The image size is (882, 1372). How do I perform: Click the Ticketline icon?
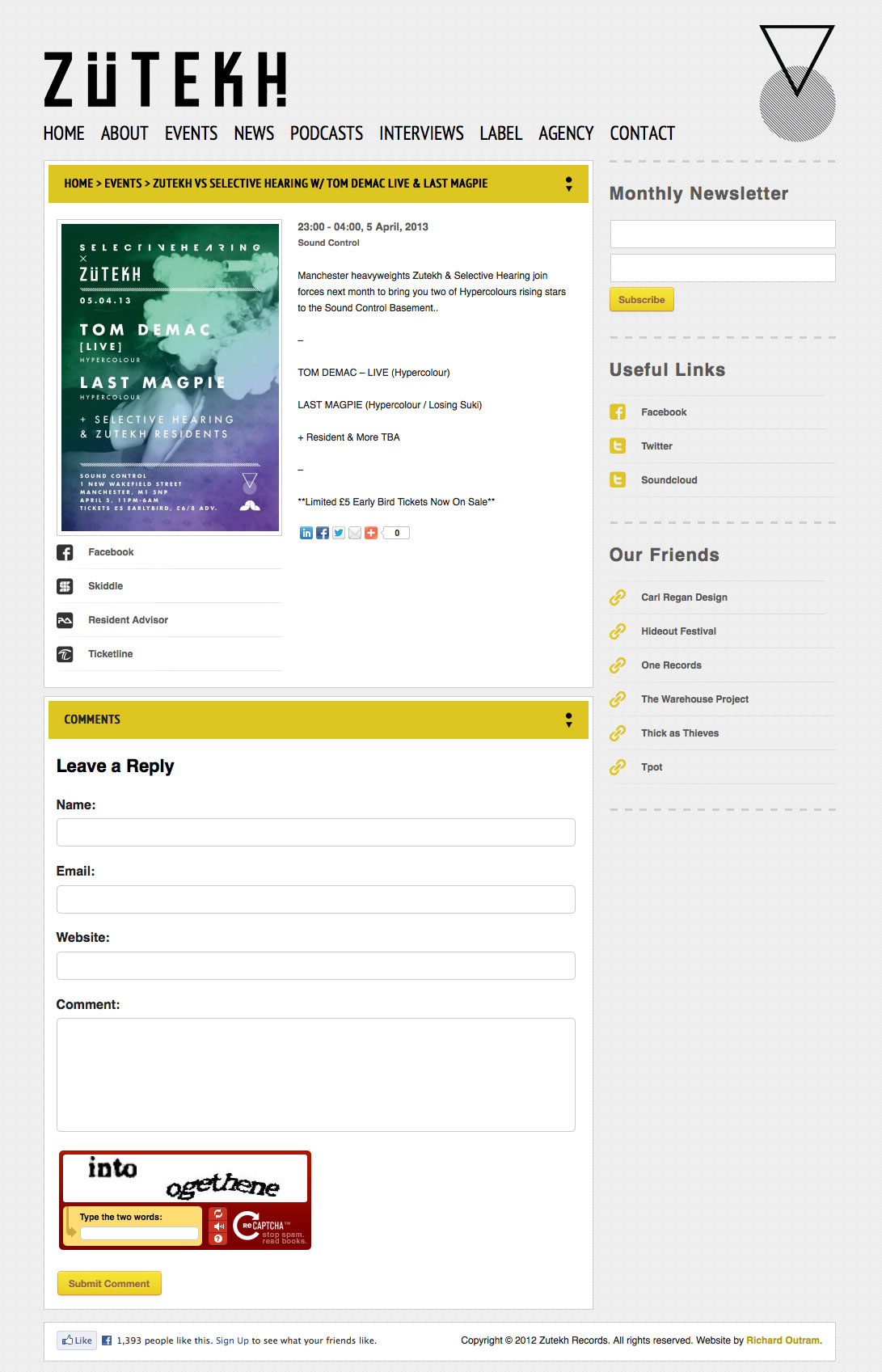[65, 654]
